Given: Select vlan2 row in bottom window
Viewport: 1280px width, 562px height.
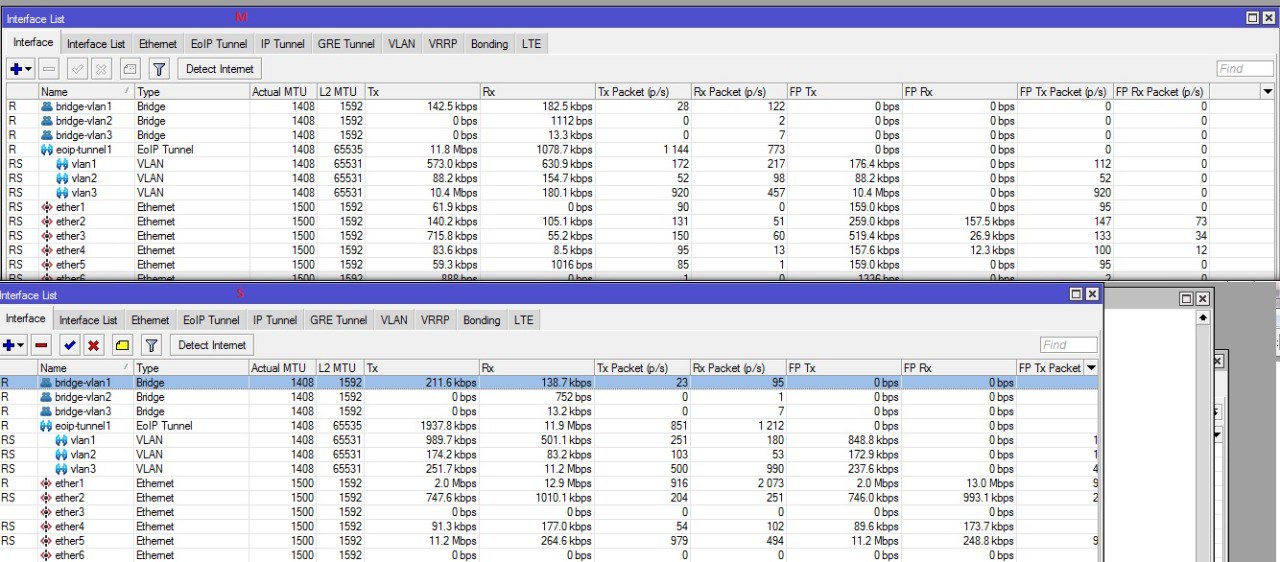Looking at the screenshot, I should point(549,454).
